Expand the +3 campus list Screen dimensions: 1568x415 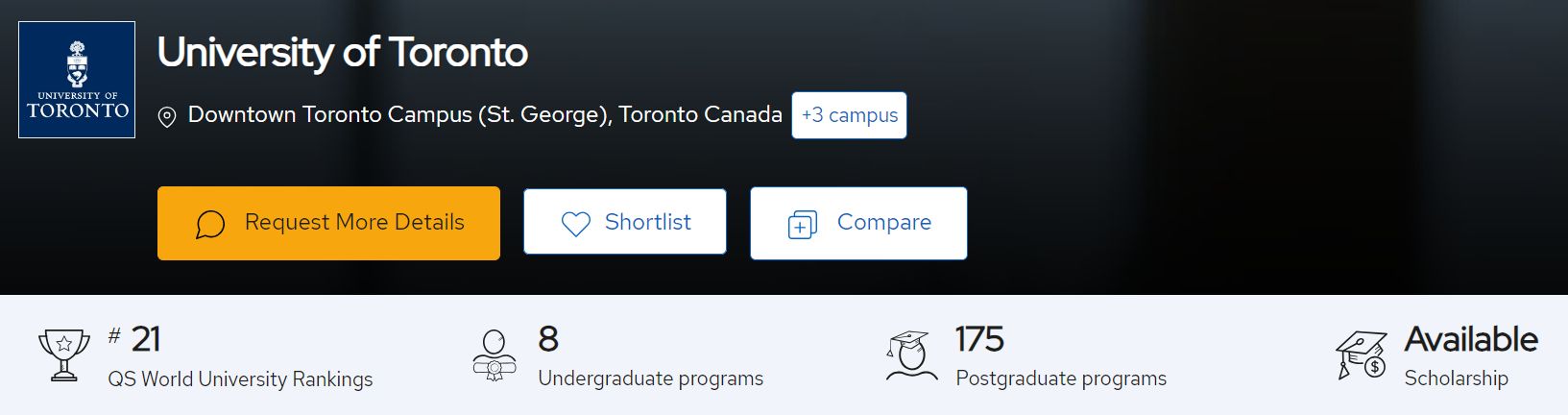tap(849, 115)
